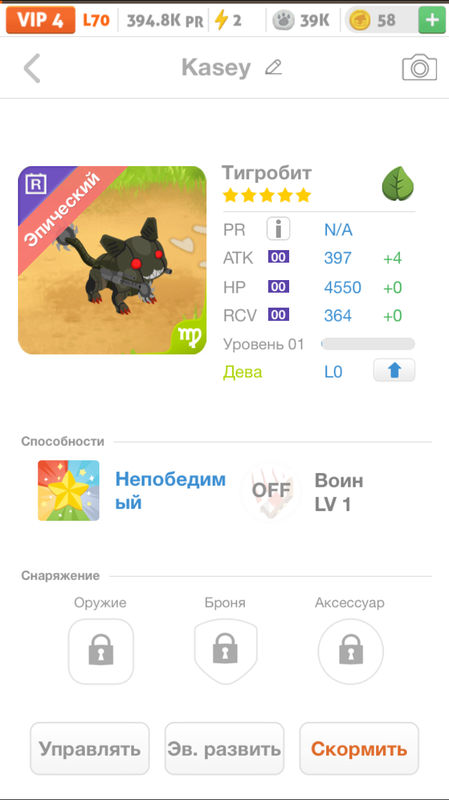
Task: Tap the green plus to add coins
Action: tap(432, 20)
